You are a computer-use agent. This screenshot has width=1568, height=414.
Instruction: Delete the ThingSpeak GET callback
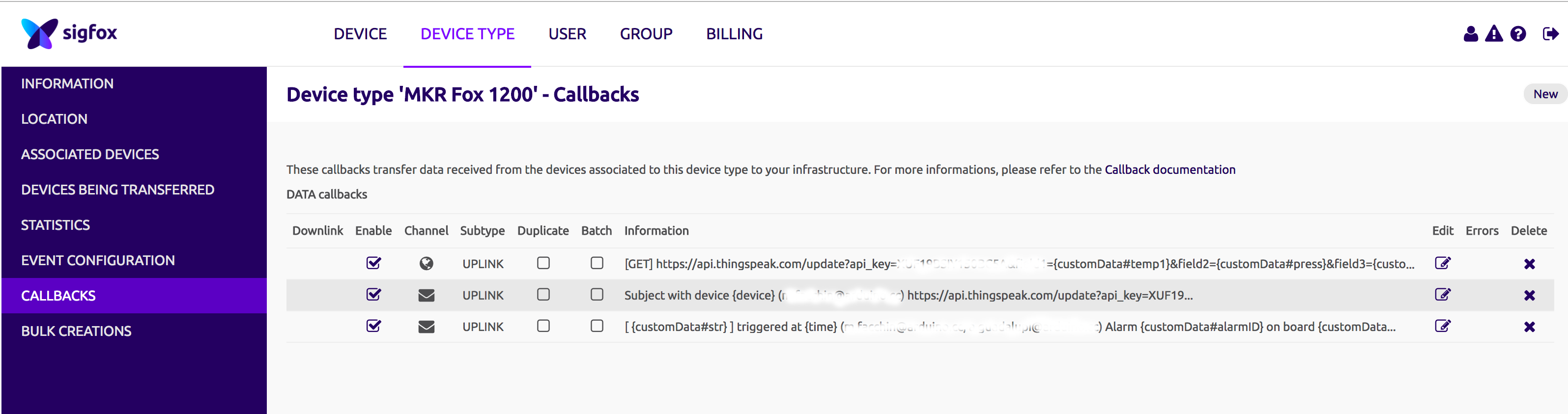[x=1528, y=264]
